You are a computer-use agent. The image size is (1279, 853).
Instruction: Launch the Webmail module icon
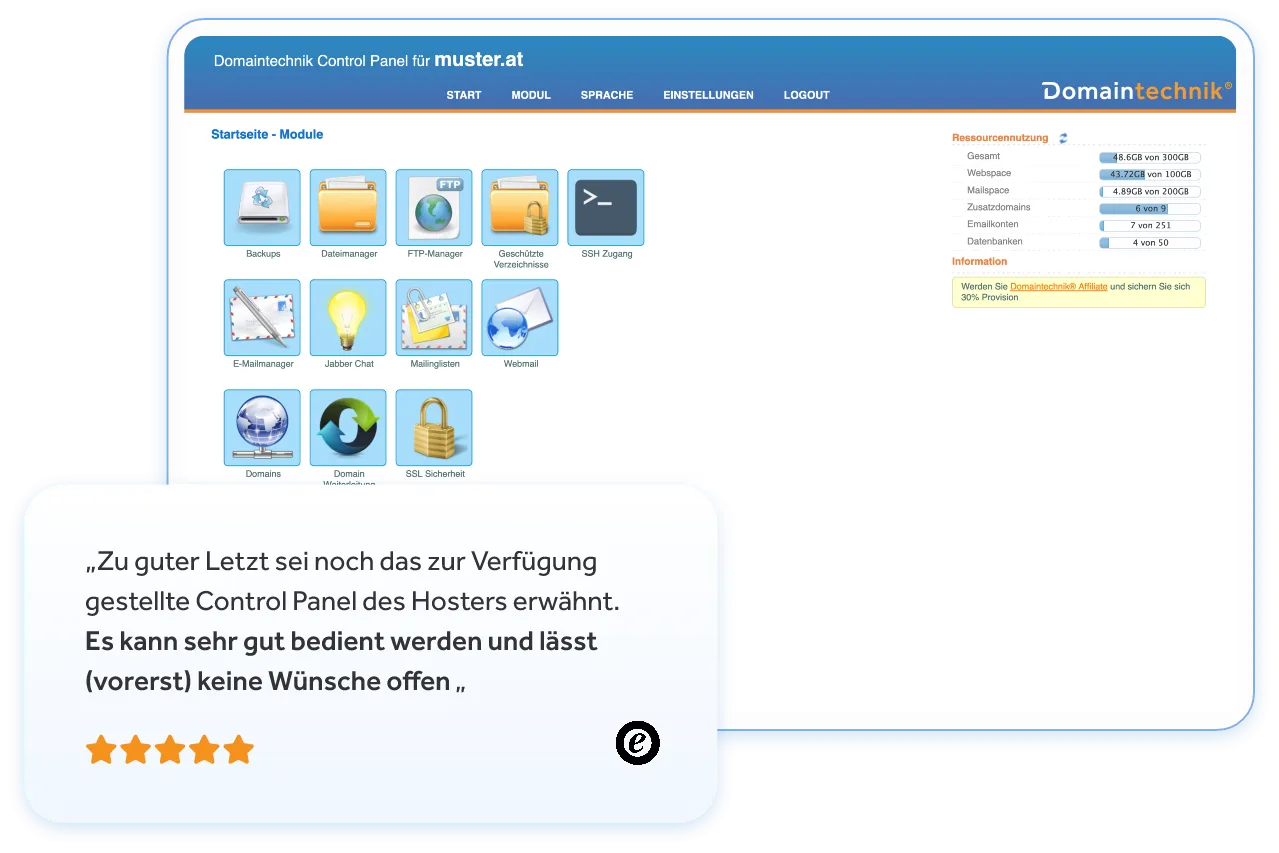[520, 317]
